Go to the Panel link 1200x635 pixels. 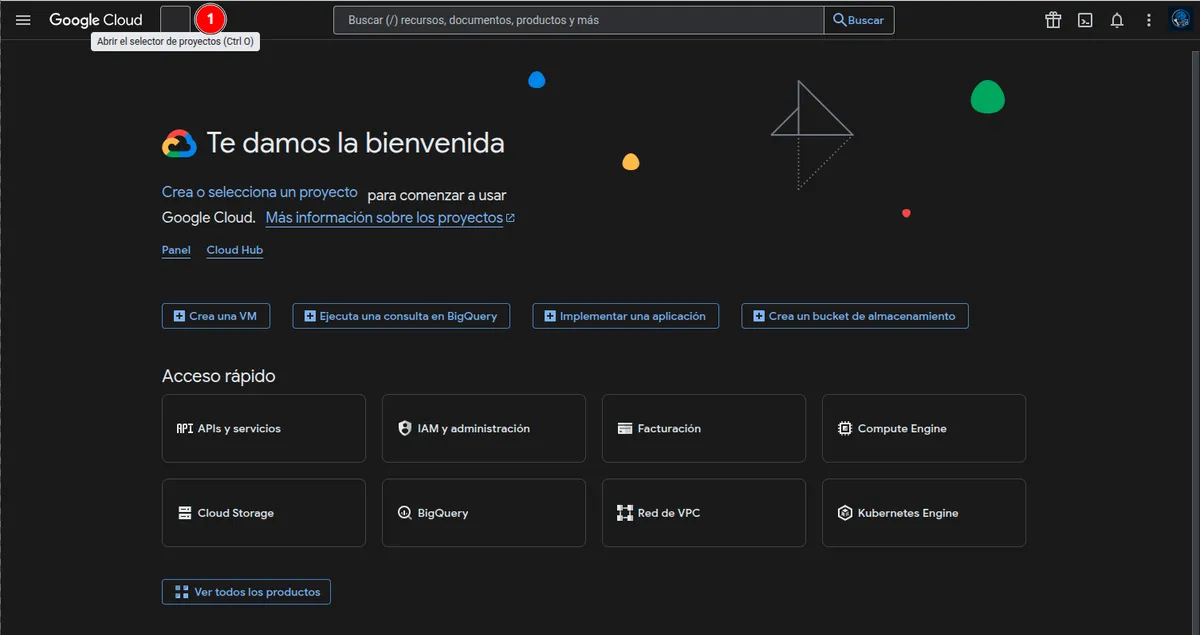(176, 250)
